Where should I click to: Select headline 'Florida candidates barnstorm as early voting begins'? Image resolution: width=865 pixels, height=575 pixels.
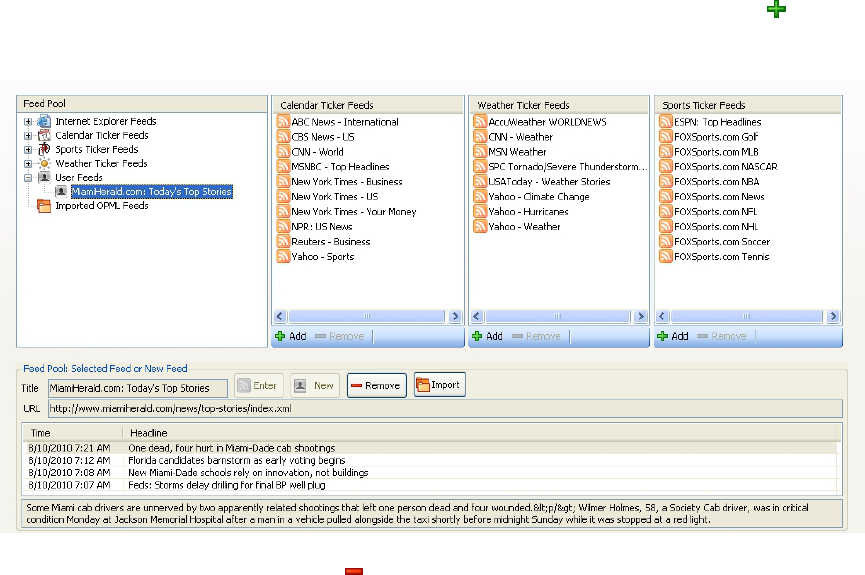coord(431,460)
